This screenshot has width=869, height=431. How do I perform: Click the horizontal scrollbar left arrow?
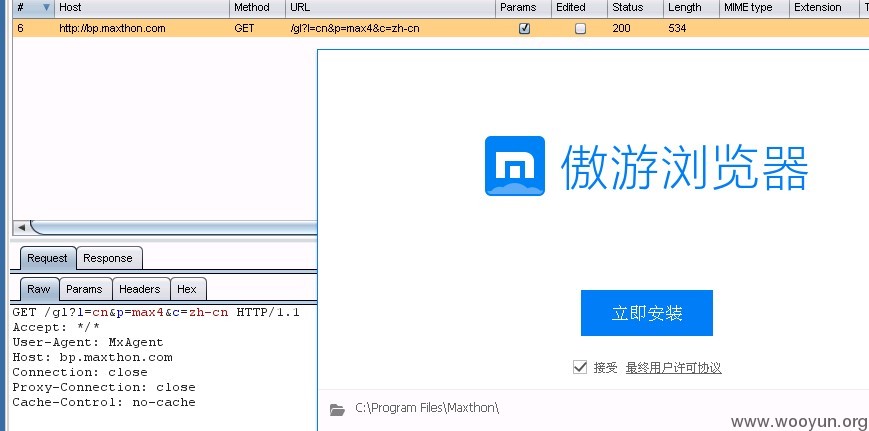pyautogui.click(x=21, y=227)
